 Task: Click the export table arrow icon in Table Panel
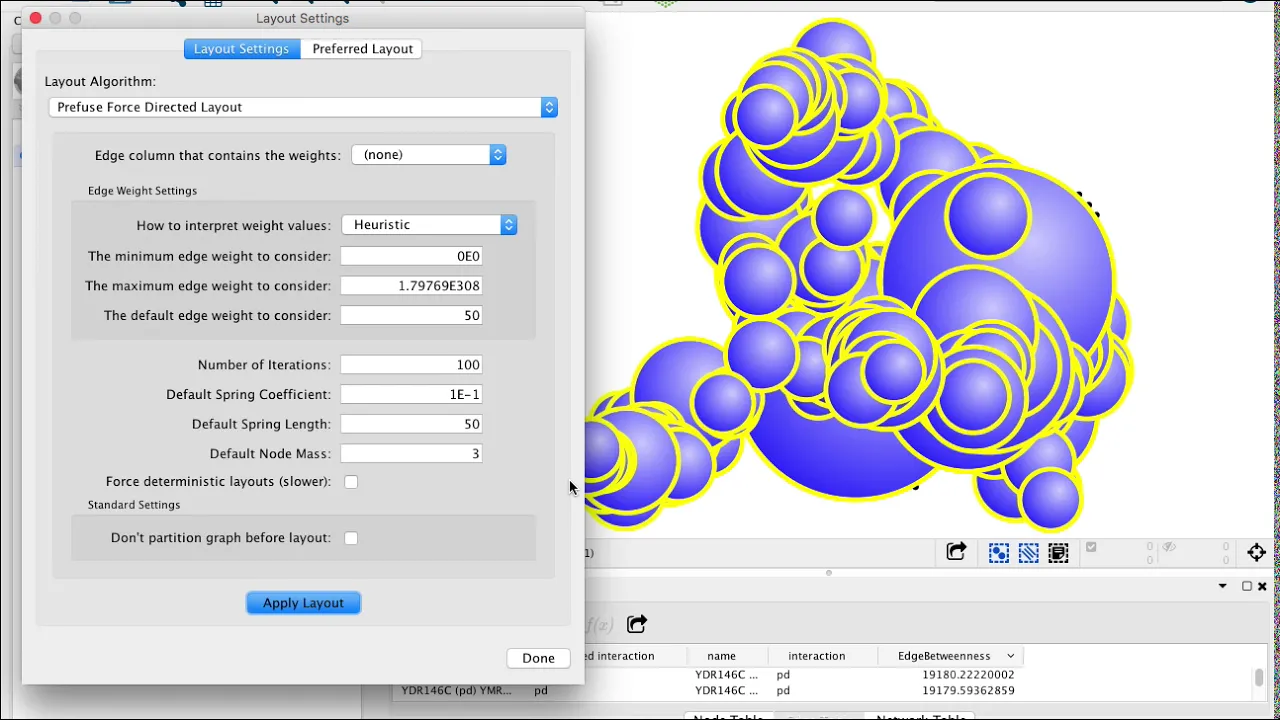pos(637,624)
